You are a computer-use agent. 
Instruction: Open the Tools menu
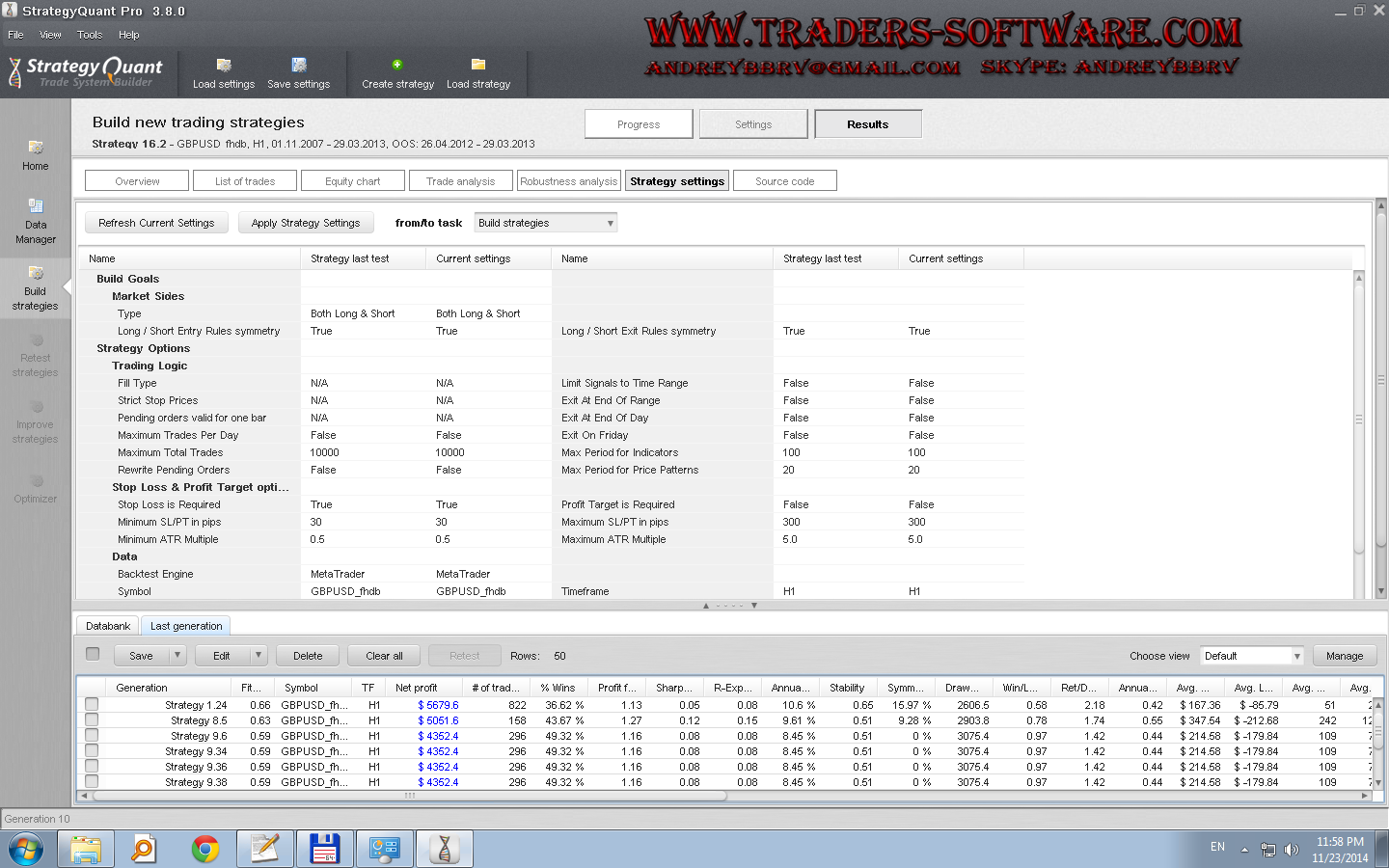pos(90,35)
